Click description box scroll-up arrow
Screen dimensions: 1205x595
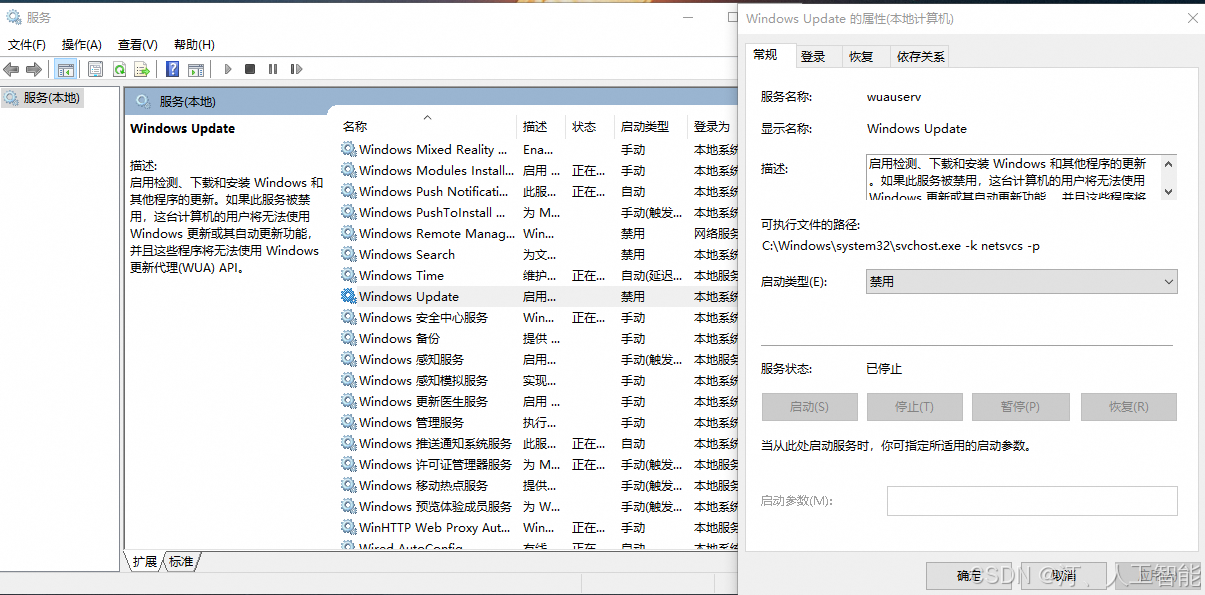pos(1169,163)
